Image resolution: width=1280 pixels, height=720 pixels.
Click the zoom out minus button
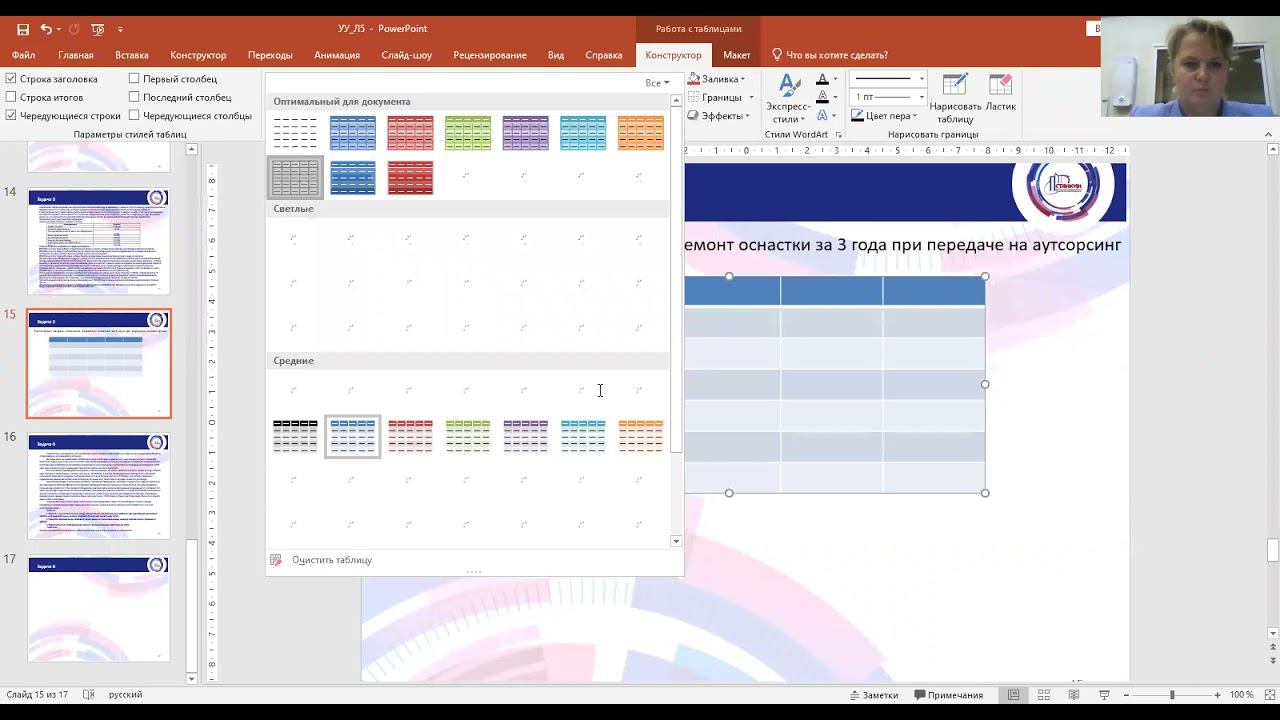click(1127, 695)
